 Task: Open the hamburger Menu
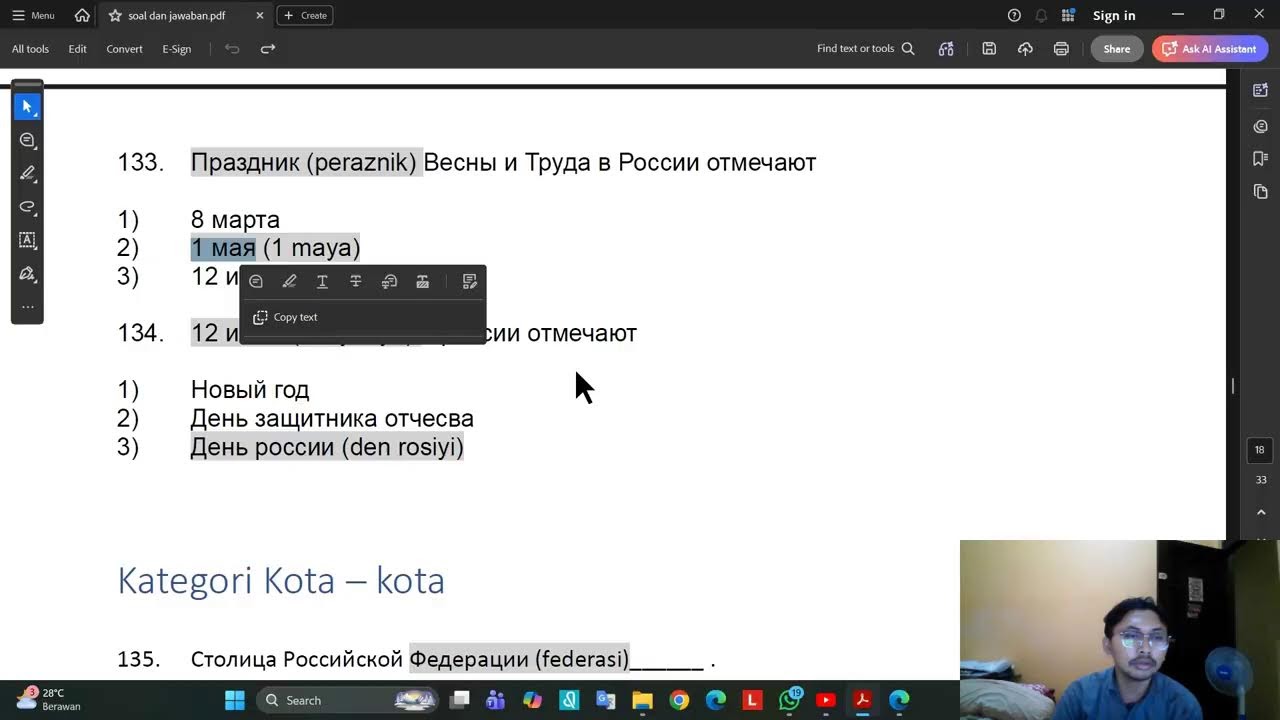(x=33, y=15)
